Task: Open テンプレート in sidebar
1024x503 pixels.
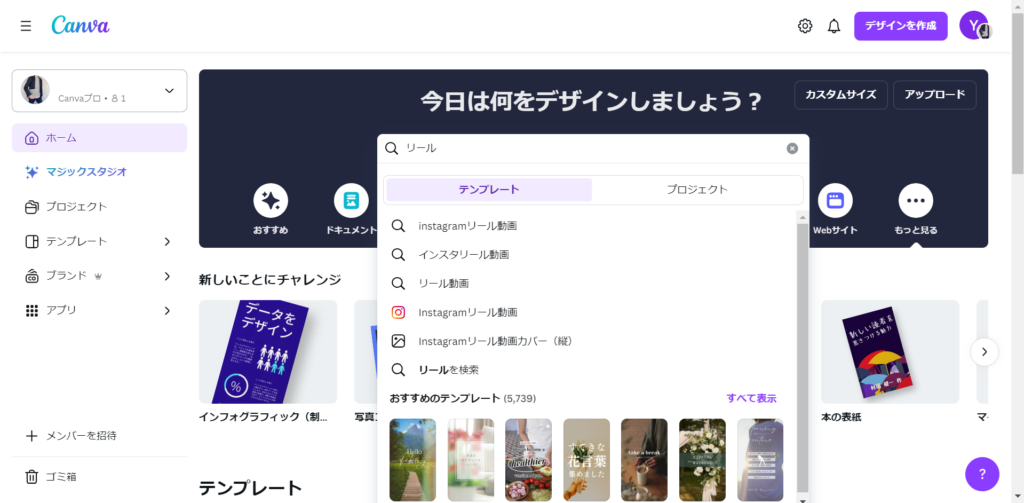Action: tap(76, 241)
